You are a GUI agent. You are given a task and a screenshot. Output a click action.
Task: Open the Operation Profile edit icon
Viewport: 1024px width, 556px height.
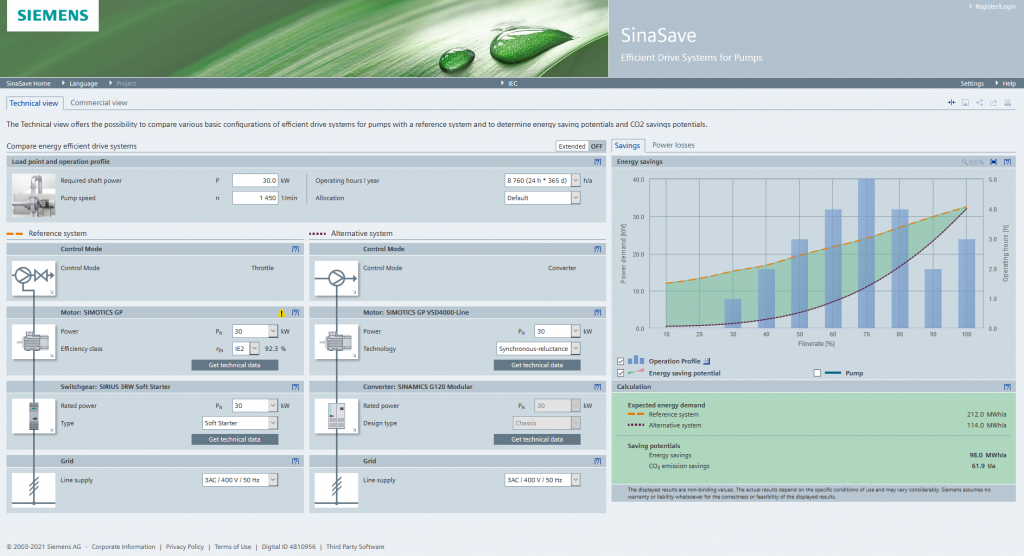pos(707,361)
